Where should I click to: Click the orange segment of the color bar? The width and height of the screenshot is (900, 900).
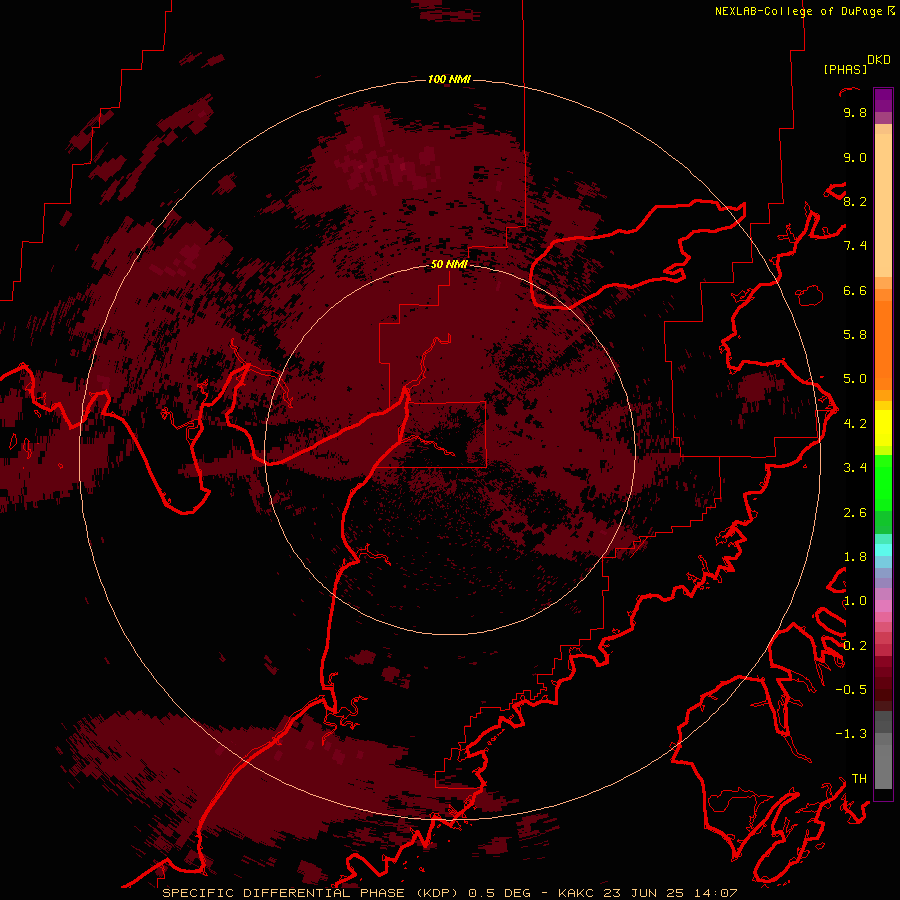(883, 344)
